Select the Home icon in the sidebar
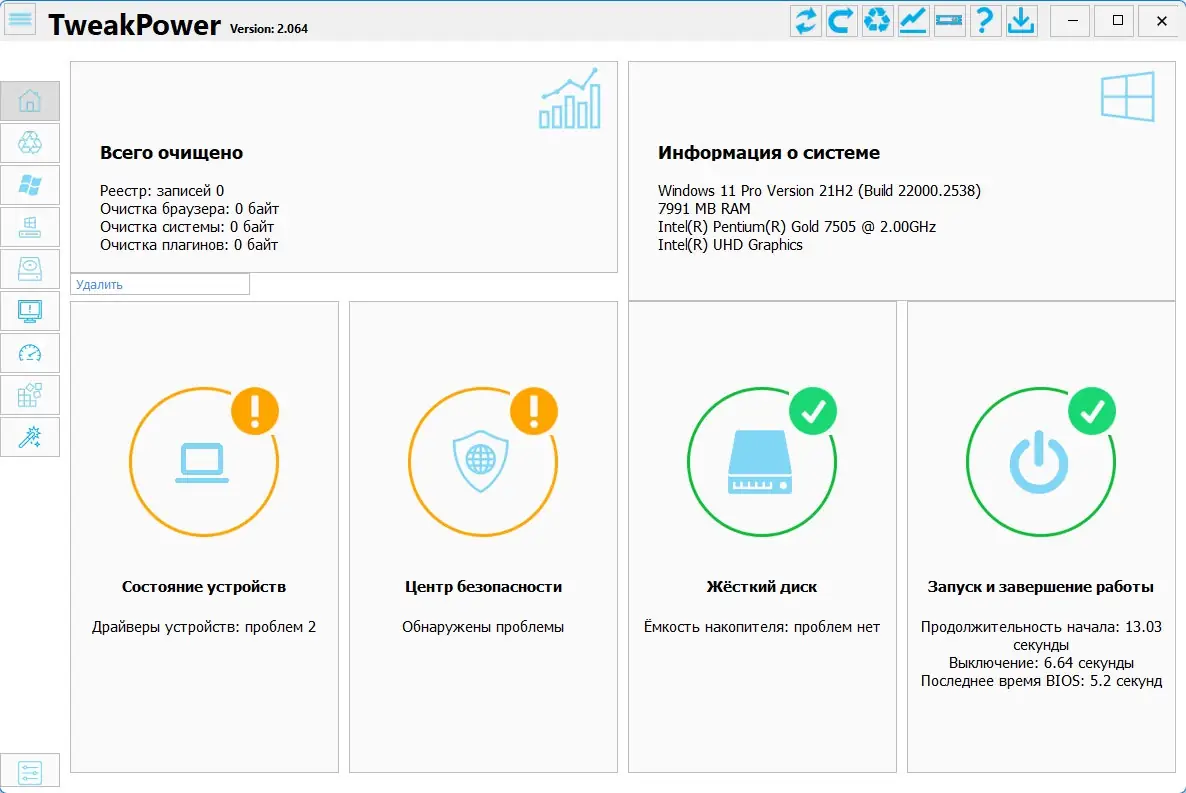 (30, 101)
